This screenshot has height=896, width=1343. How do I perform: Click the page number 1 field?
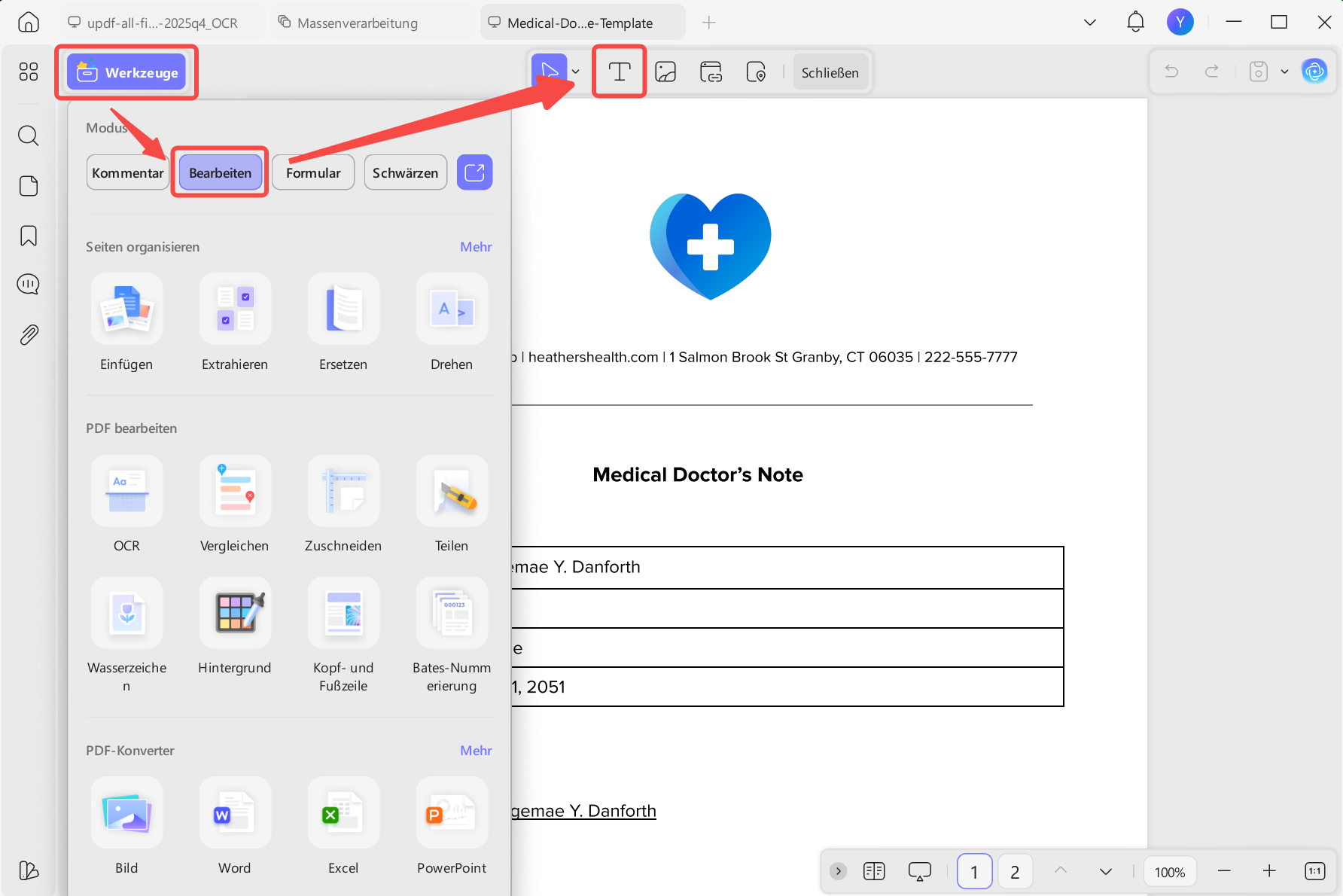pyautogui.click(x=974, y=872)
